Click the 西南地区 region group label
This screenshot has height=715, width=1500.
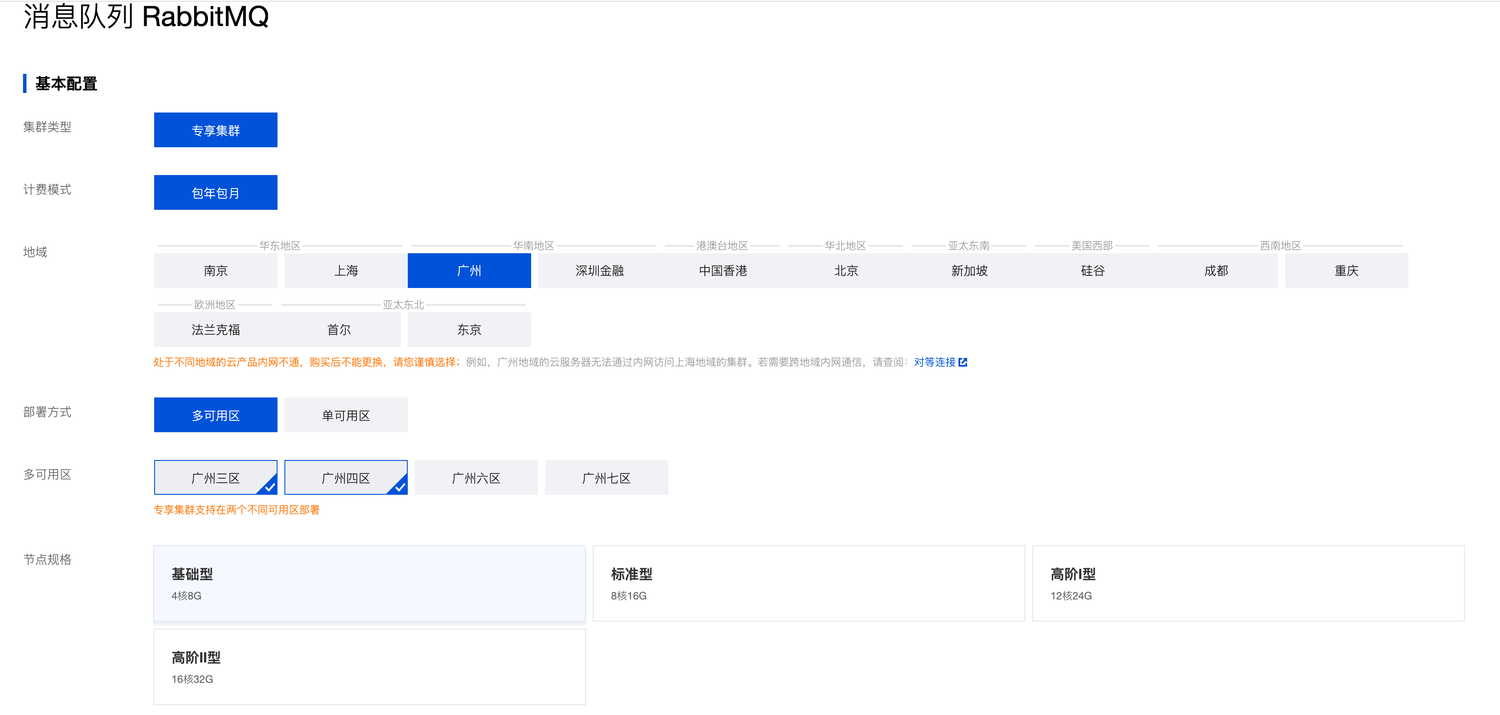1280,245
